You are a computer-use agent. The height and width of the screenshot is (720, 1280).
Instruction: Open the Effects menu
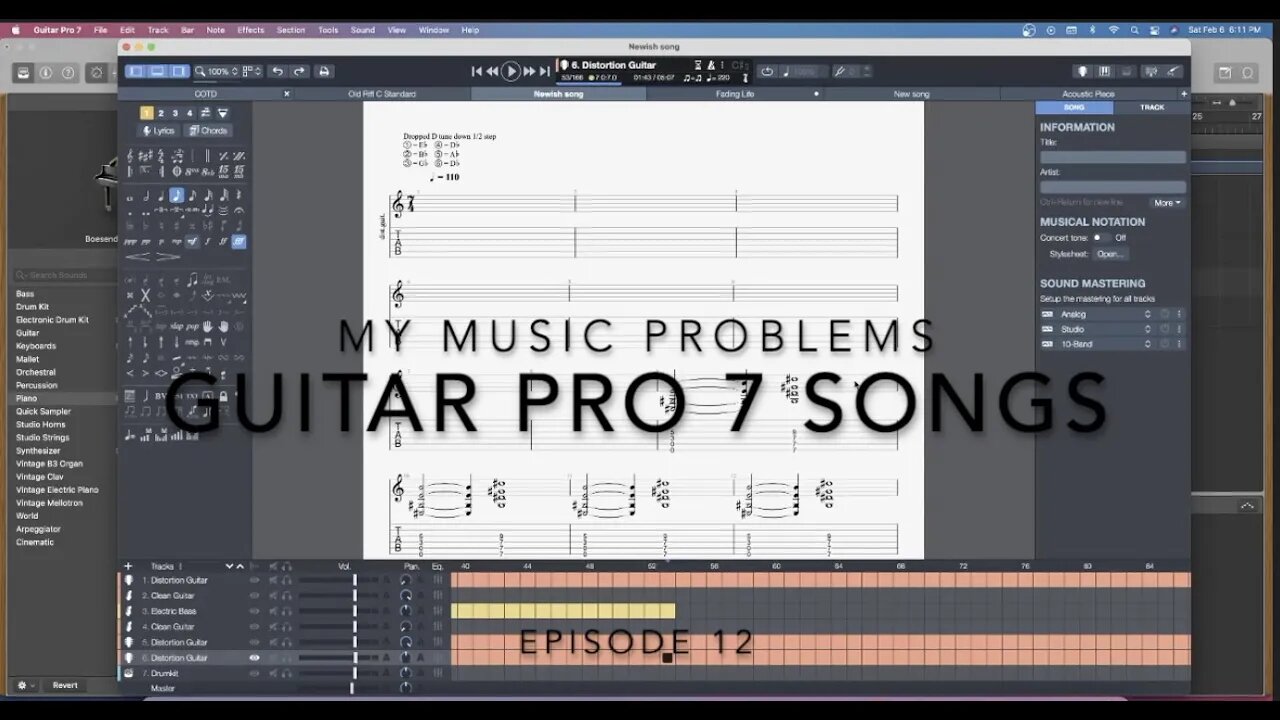[251, 30]
